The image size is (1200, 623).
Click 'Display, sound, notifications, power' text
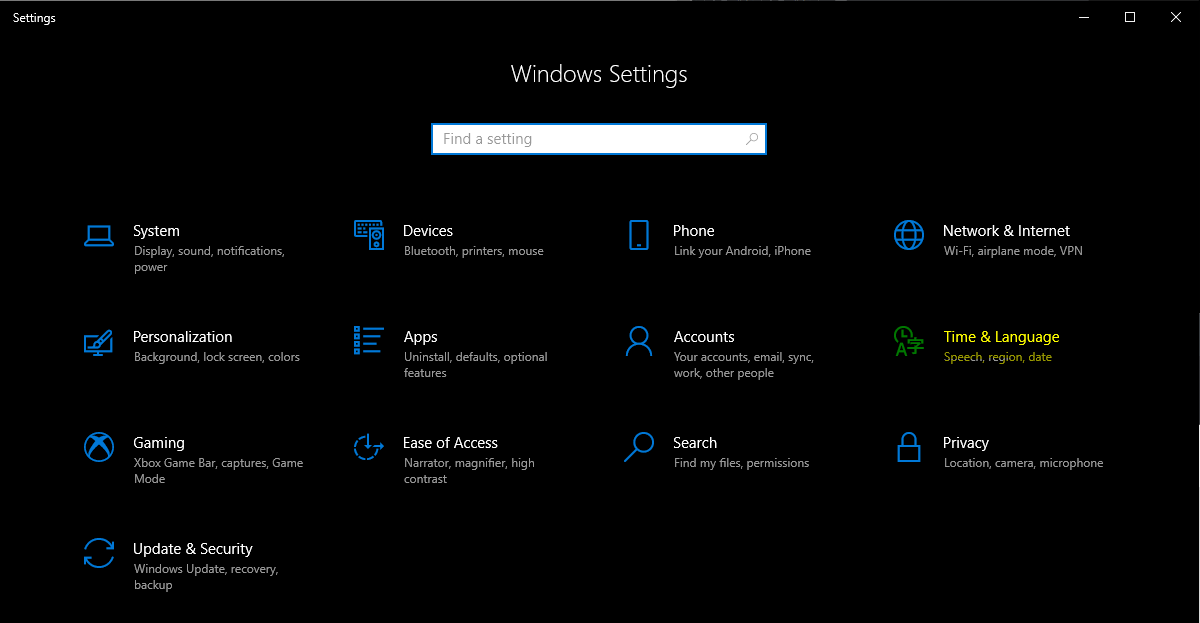click(x=209, y=259)
